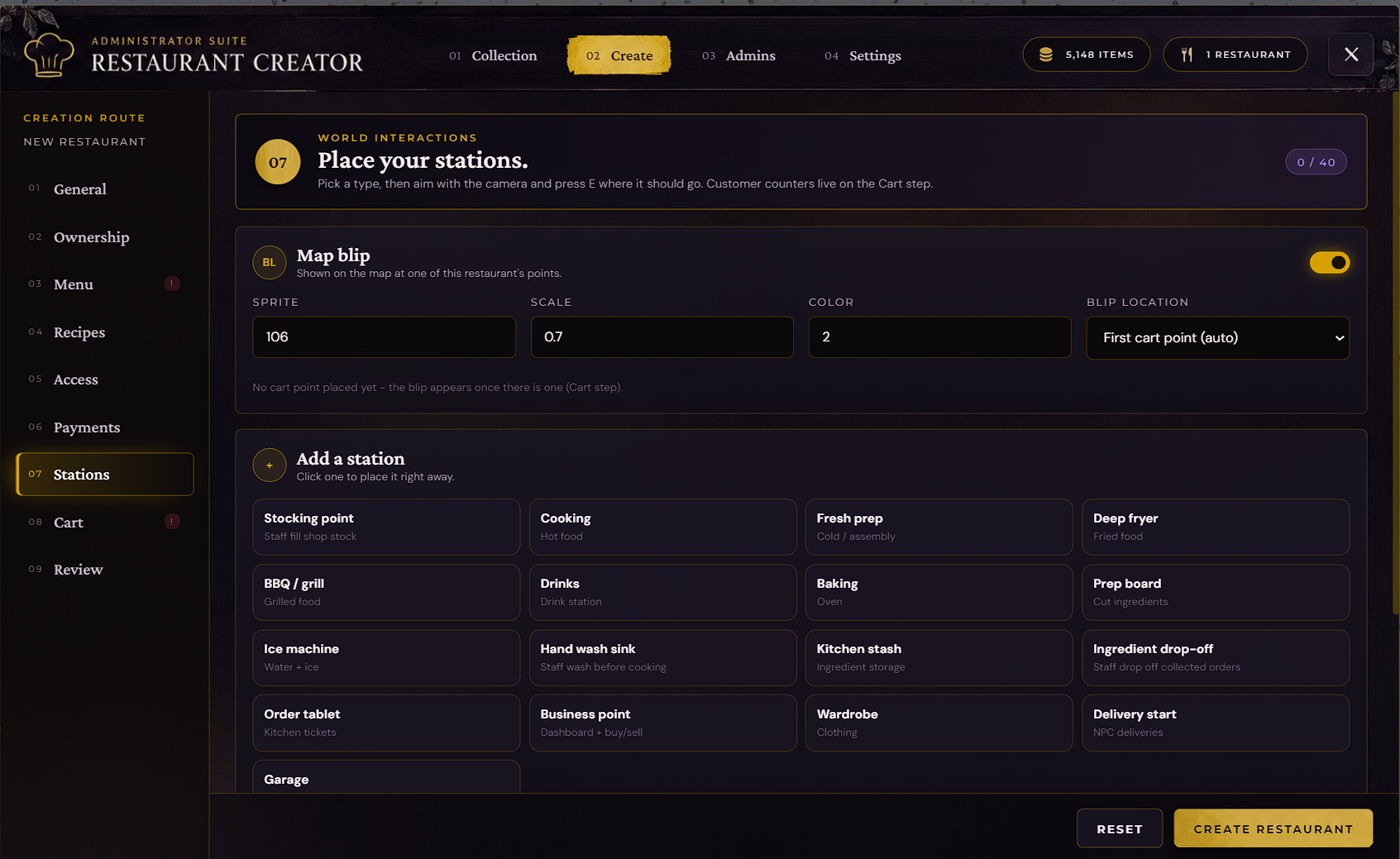This screenshot has width=1400, height=859.
Task: Click the Cart step warning badge
Action: [172, 522]
